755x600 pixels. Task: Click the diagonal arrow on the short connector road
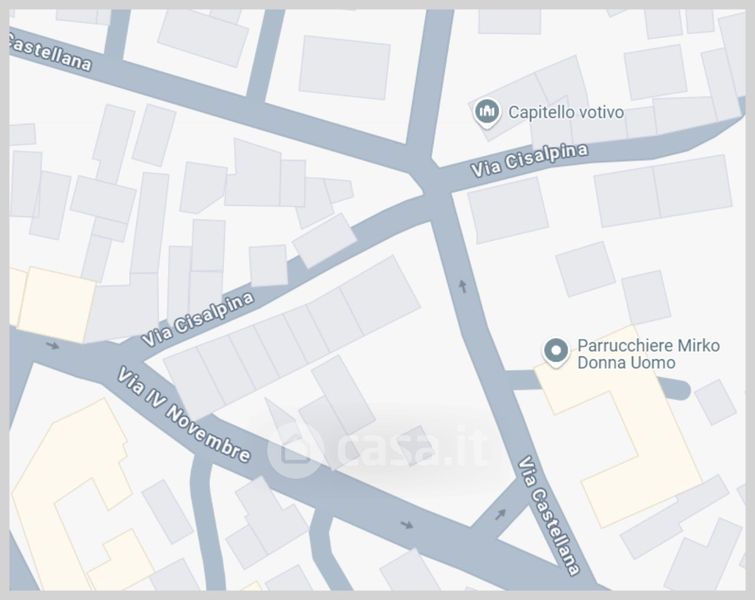[501, 514]
